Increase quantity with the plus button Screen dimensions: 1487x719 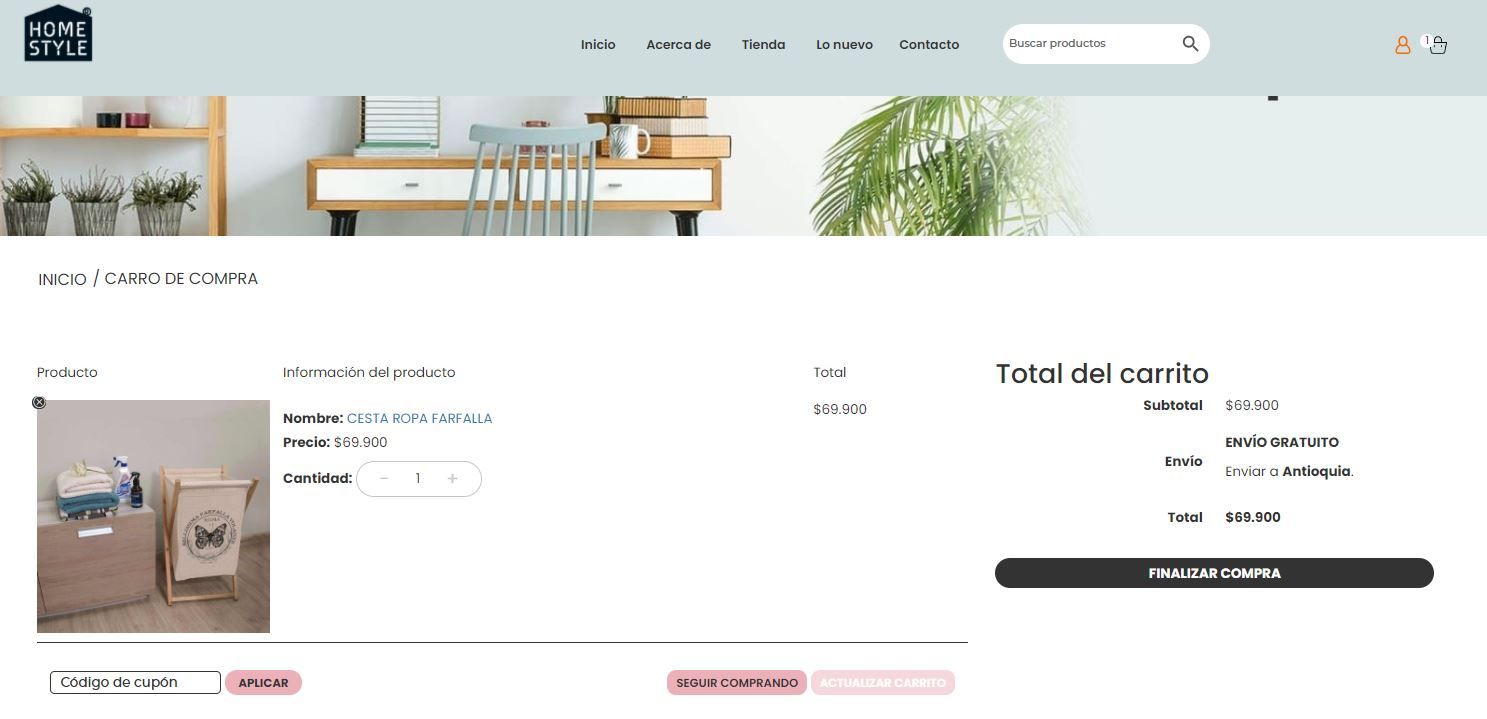[x=452, y=479]
